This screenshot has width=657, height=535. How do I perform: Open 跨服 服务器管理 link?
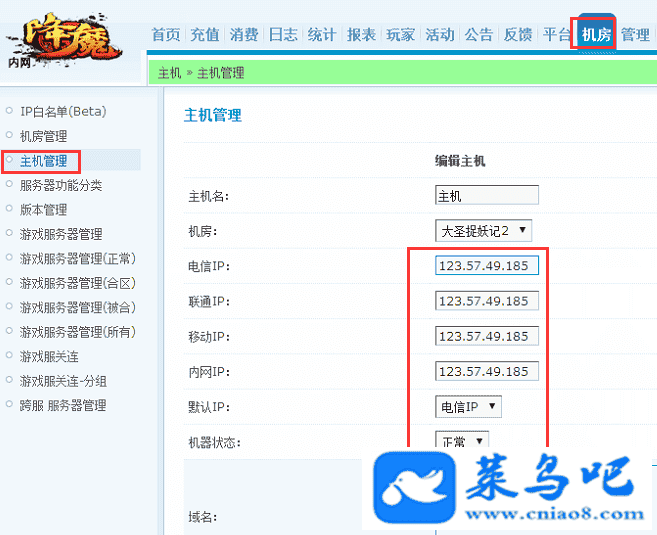pyautogui.click(x=63, y=405)
